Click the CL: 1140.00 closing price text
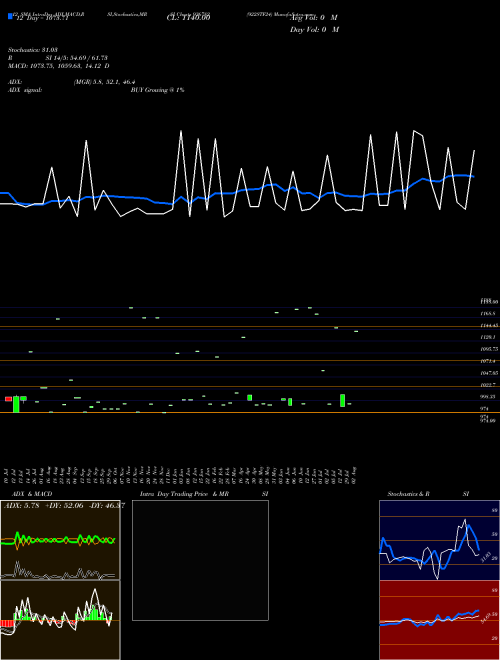This screenshot has height=660, width=500. (188, 18)
